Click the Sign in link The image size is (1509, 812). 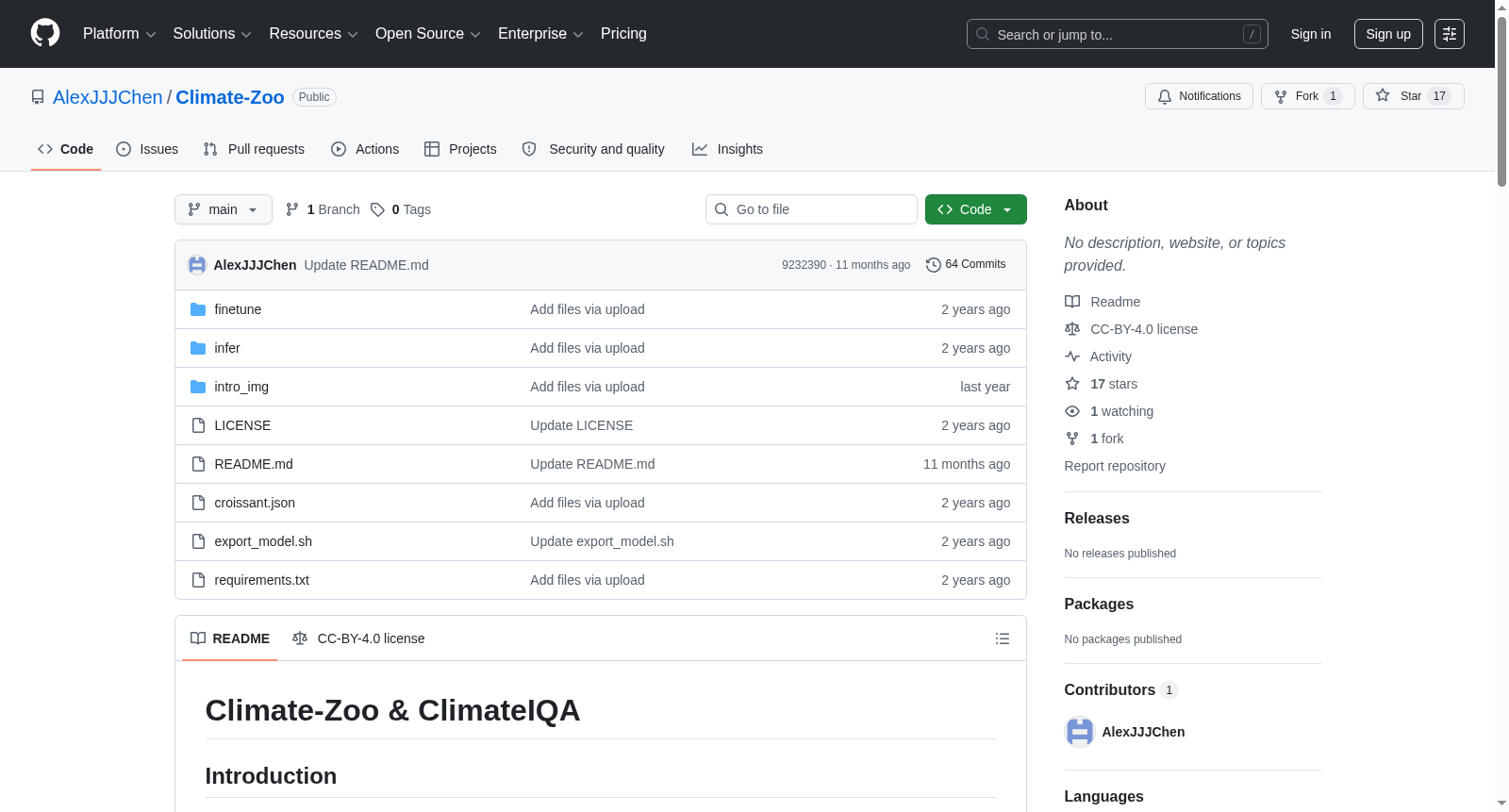(x=1311, y=34)
